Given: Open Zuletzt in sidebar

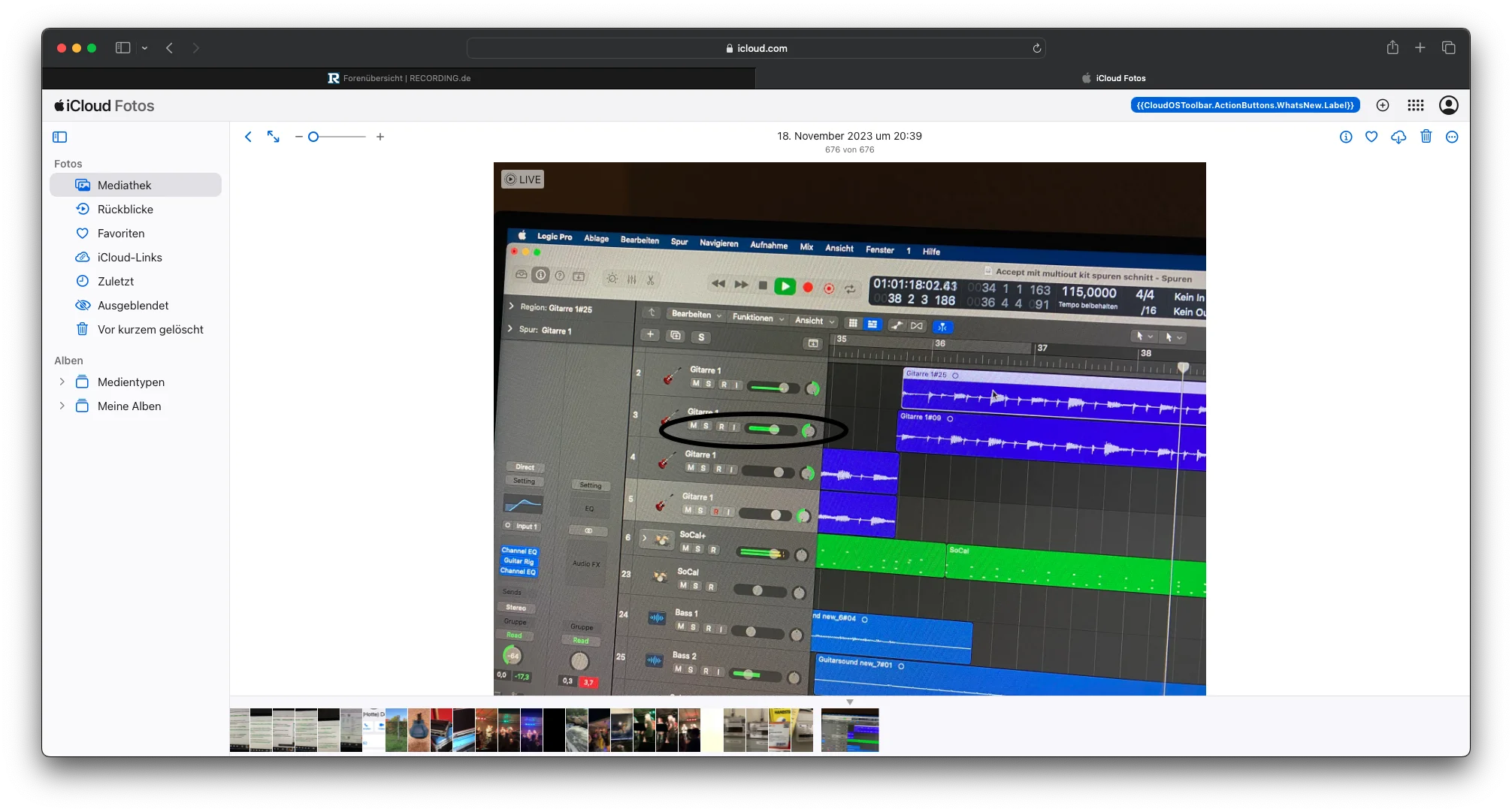Looking at the screenshot, I should point(135,281).
